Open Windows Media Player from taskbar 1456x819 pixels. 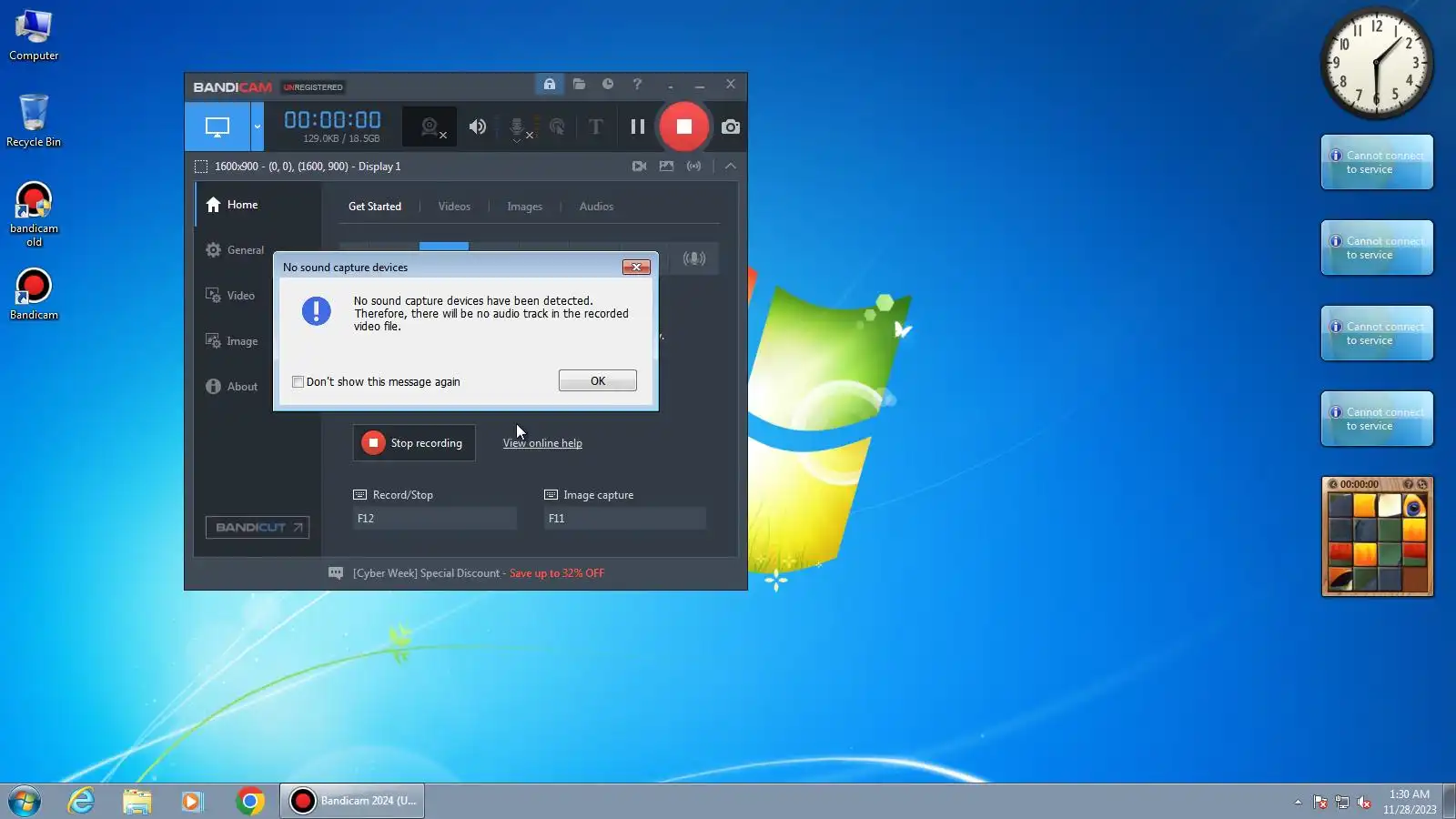pos(192,801)
